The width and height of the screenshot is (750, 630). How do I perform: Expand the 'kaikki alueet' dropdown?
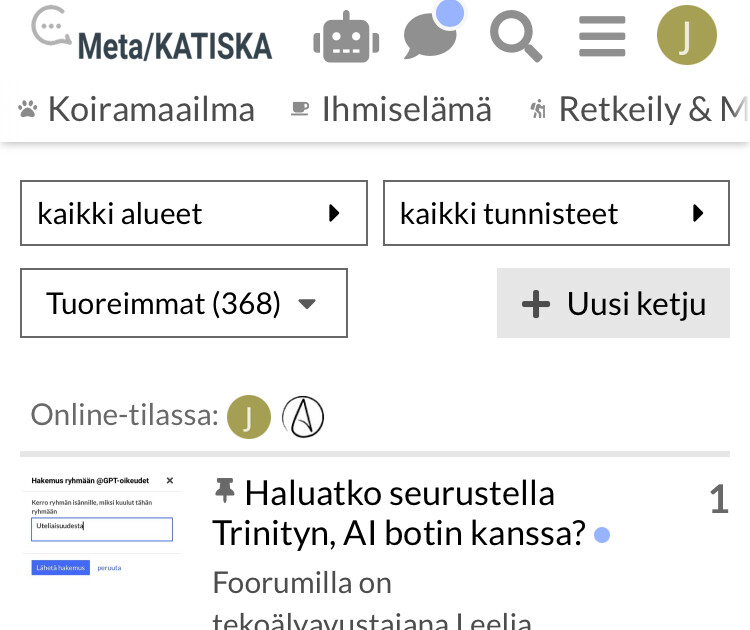(x=194, y=213)
